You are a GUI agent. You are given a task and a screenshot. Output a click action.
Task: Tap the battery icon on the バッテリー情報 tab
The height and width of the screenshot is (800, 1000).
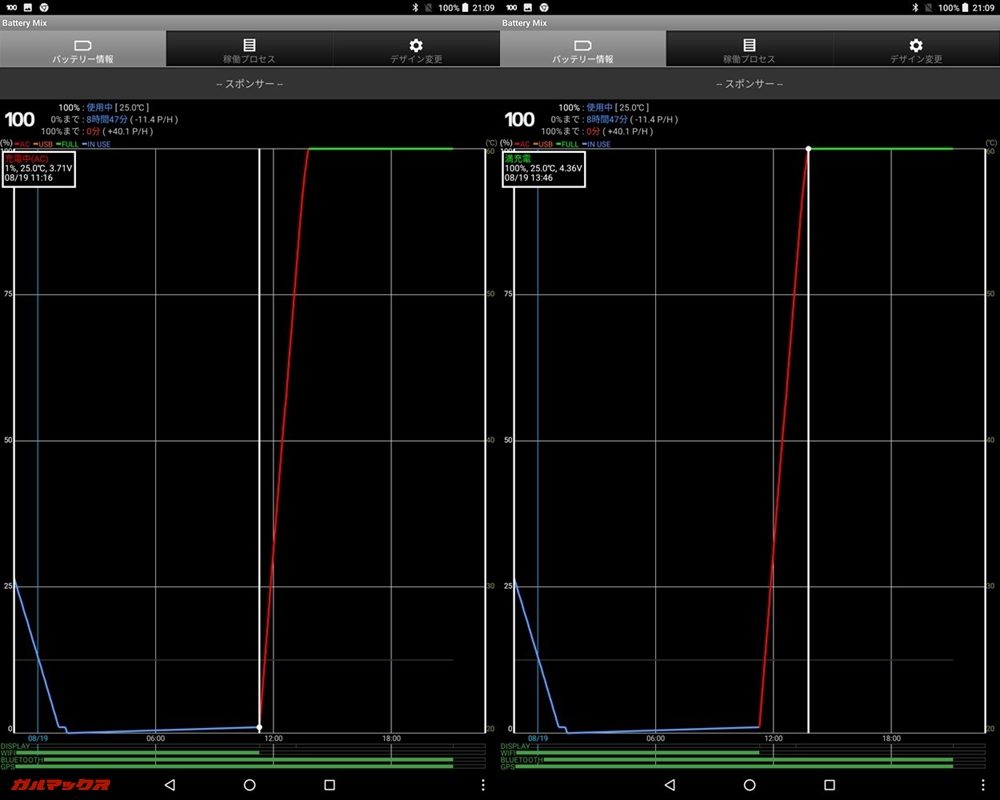click(x=81, y=45)
